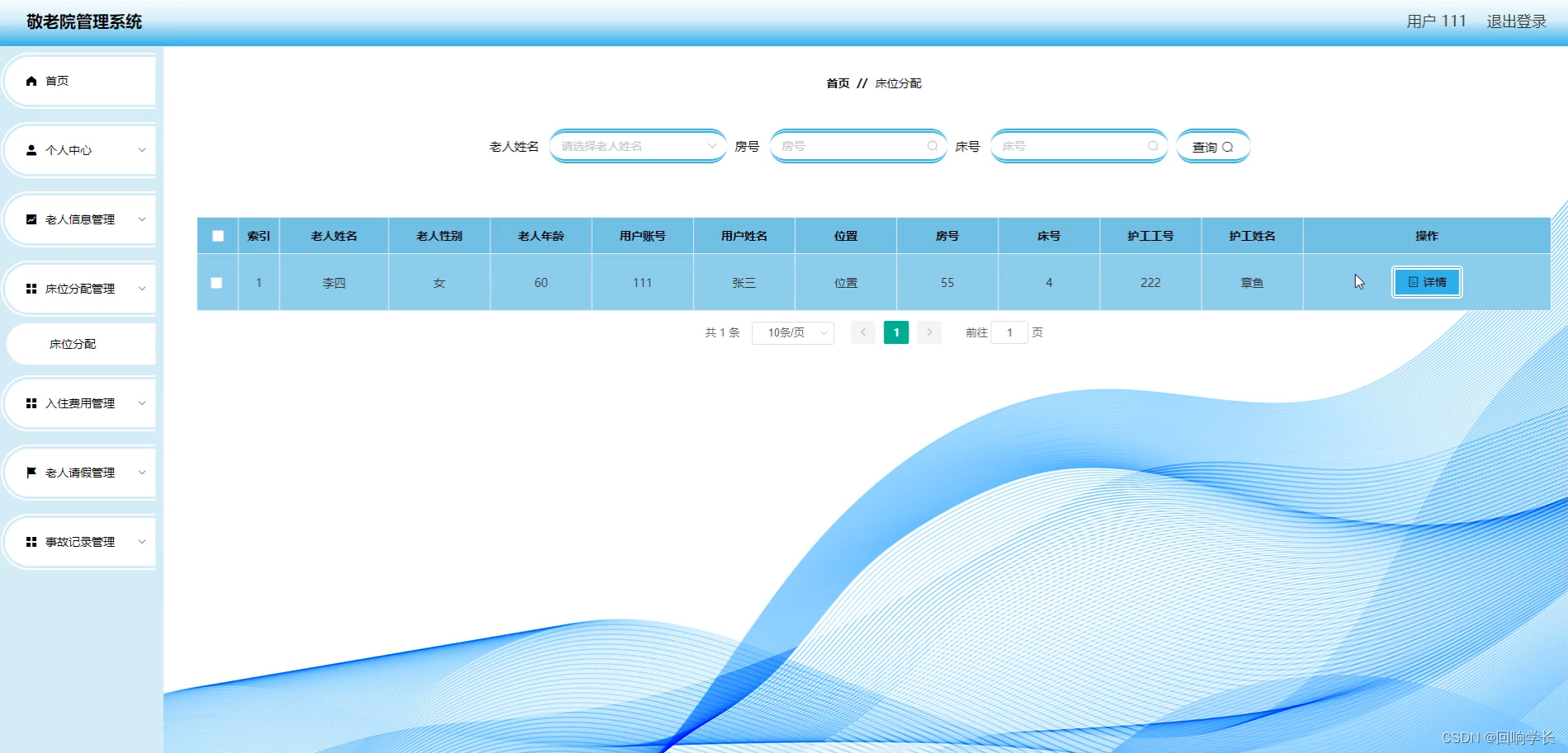The height and width of the screenshot is (753, 1568).
Task: Click the icon beside 老人信息管理
Action: (x=31, y=219)
